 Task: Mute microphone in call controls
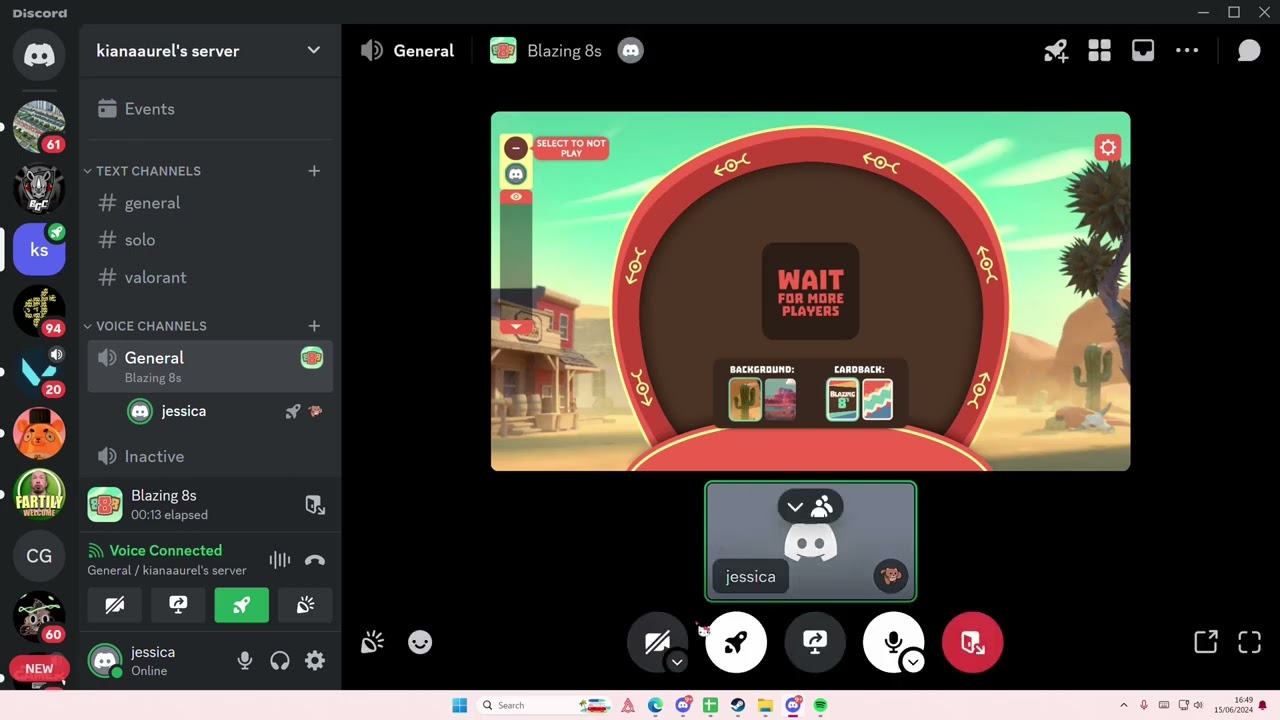coord(893,642)
